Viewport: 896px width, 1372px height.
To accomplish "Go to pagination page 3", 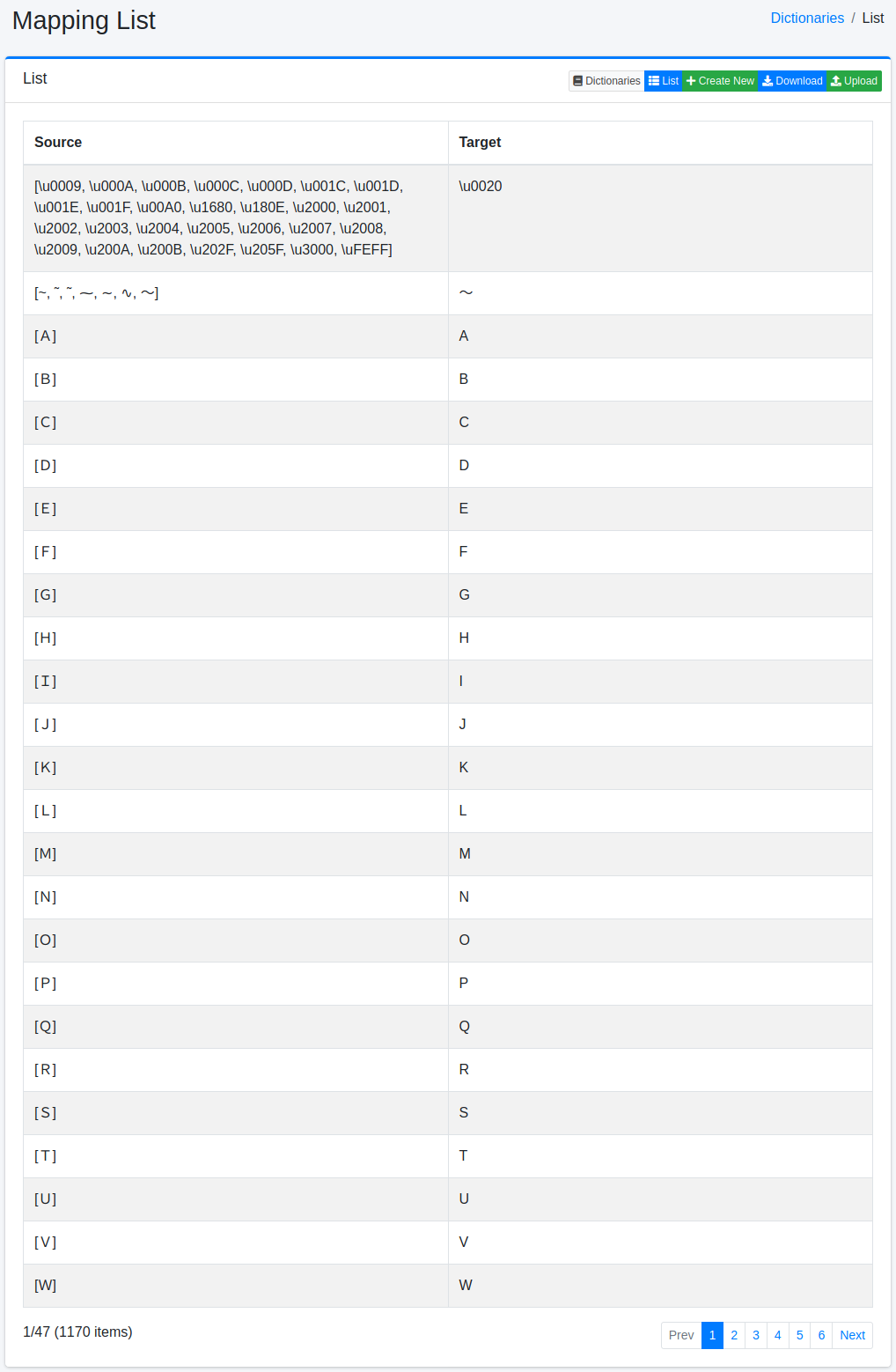I will 756,1335.
